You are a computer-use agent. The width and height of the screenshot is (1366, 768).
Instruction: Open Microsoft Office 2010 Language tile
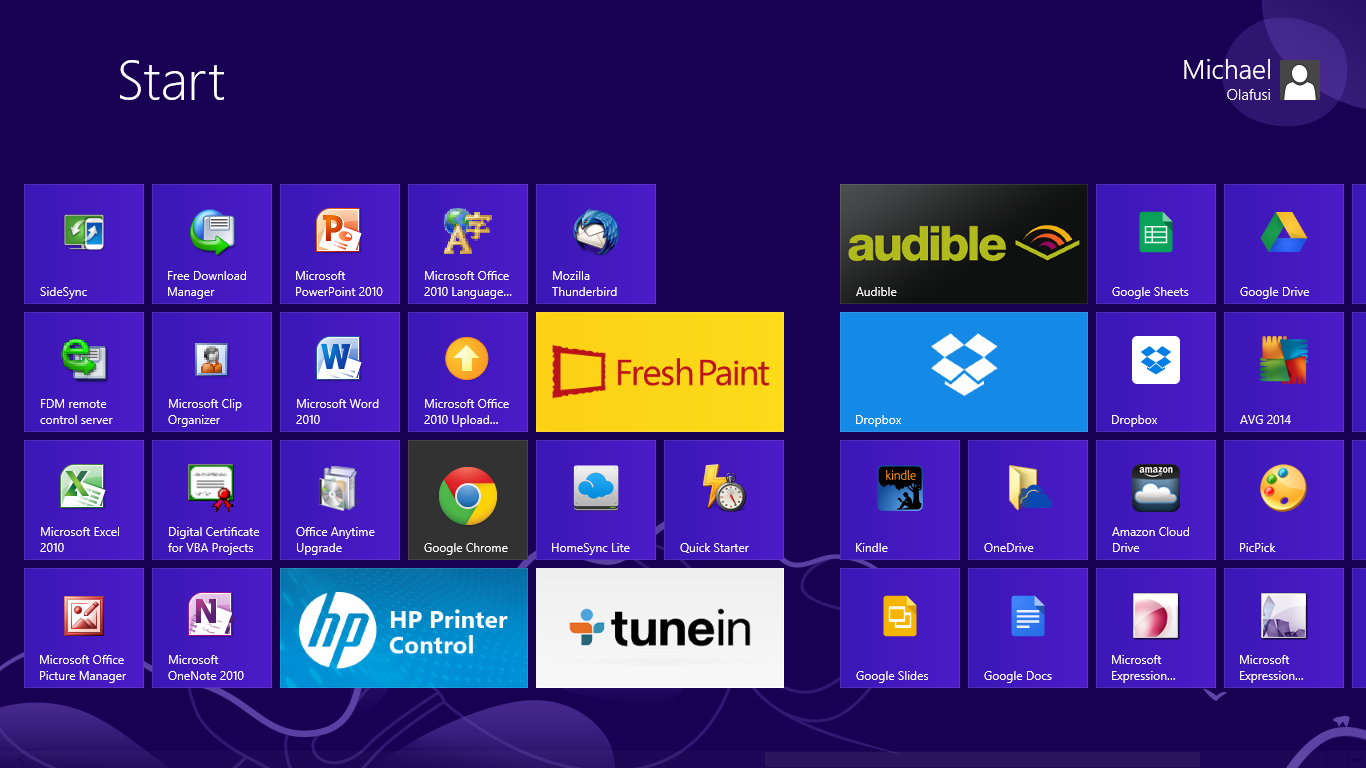[468, 244]
